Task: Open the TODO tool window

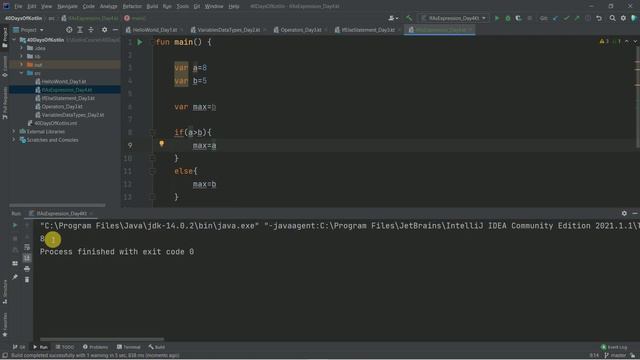Action: [65, 347]
